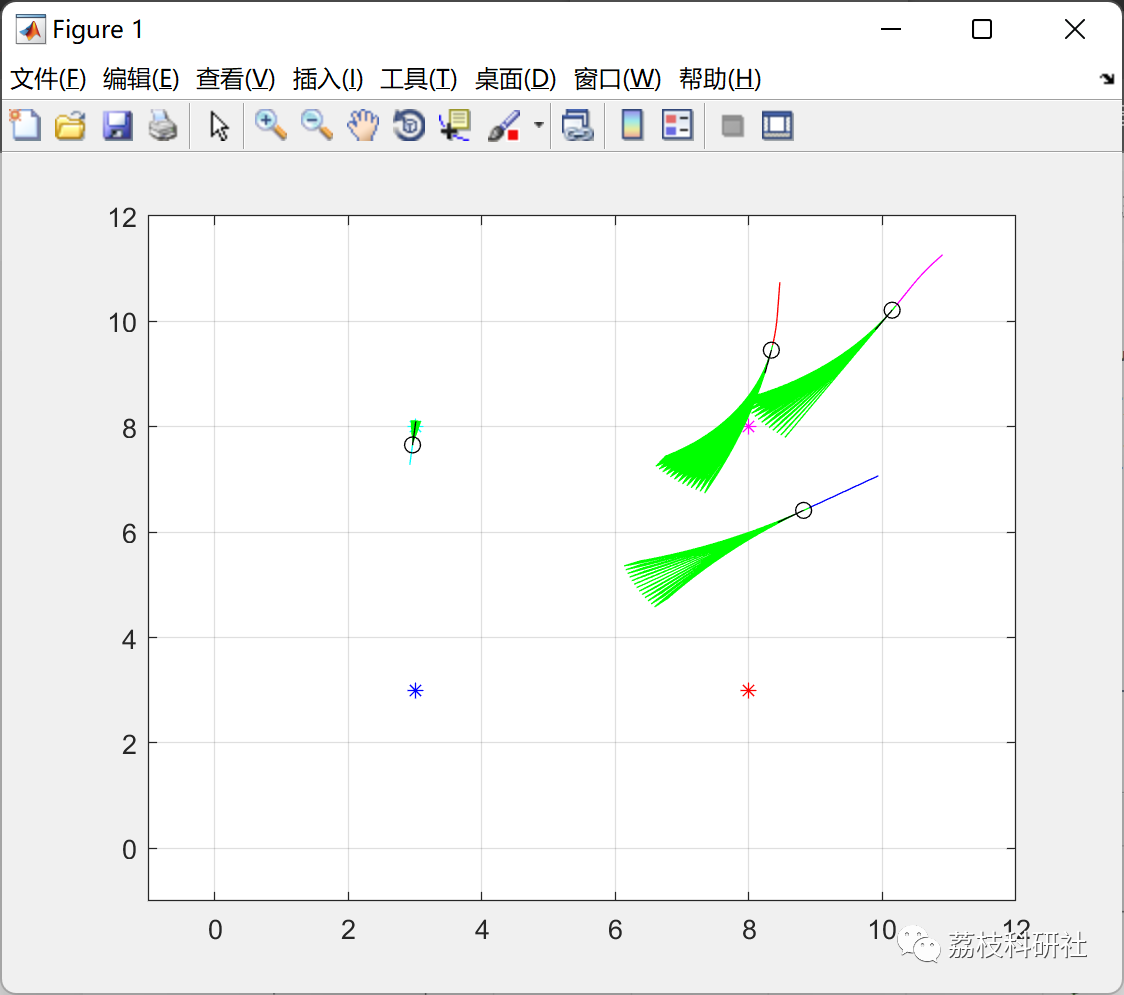Open the 查看(V) menu
This screenshot has height=995, width=1124.
236,79
